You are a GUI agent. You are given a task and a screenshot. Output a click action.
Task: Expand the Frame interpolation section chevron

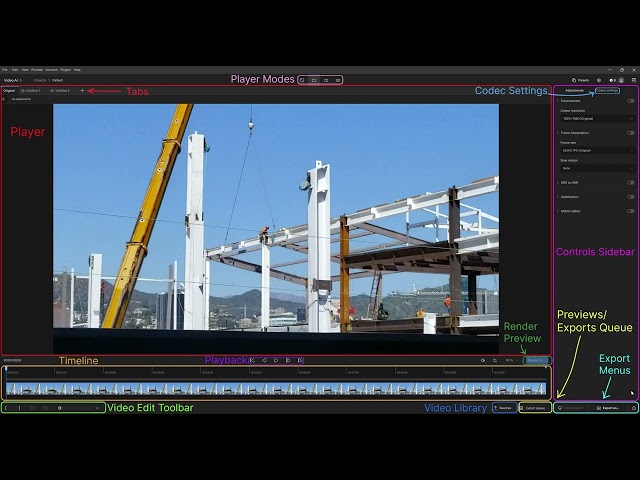pyautogui.click(x=558, y=133)
